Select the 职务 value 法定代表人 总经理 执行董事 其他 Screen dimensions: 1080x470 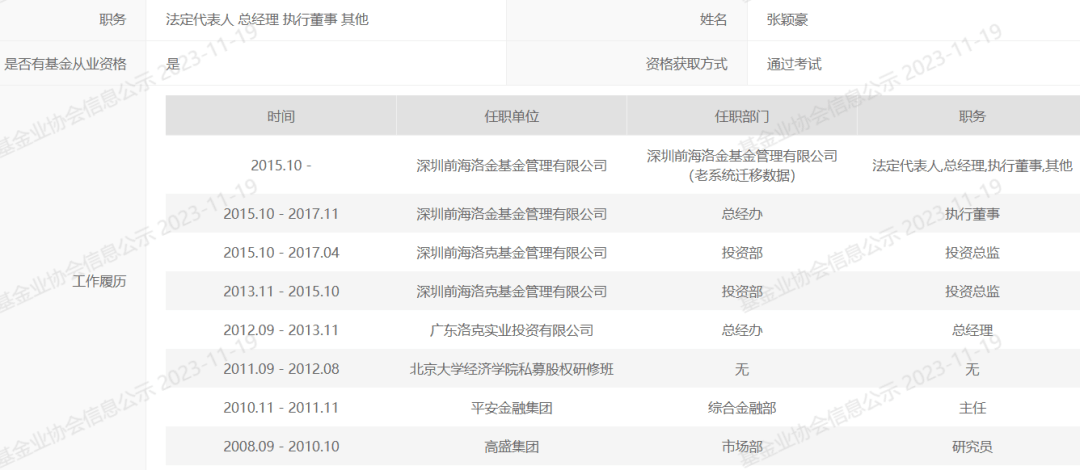coord(267,20)
